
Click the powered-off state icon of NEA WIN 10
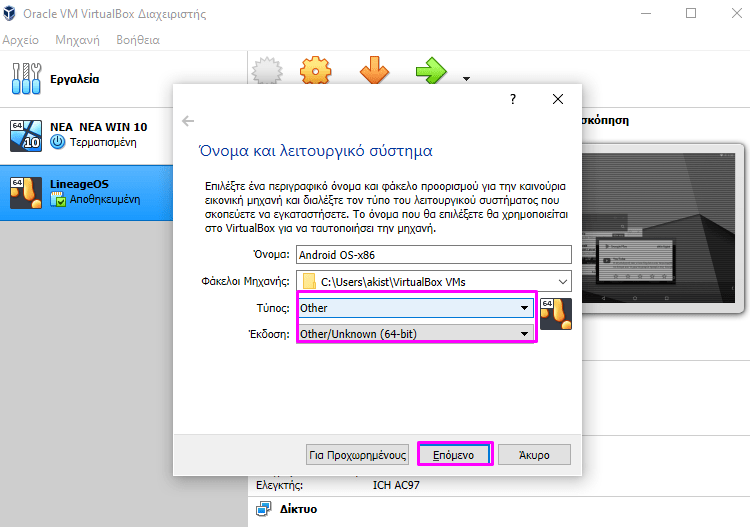tap(57, 142)
